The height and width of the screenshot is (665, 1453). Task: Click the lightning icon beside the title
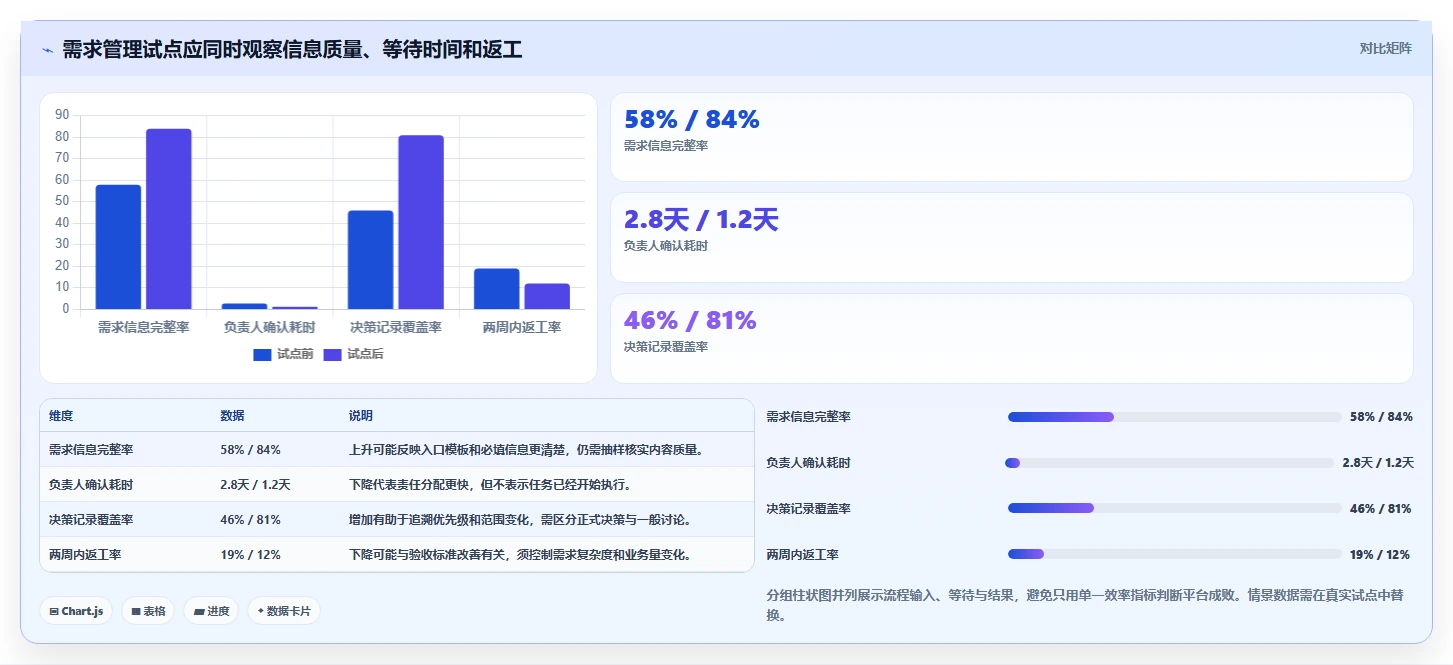coord(47,50)
